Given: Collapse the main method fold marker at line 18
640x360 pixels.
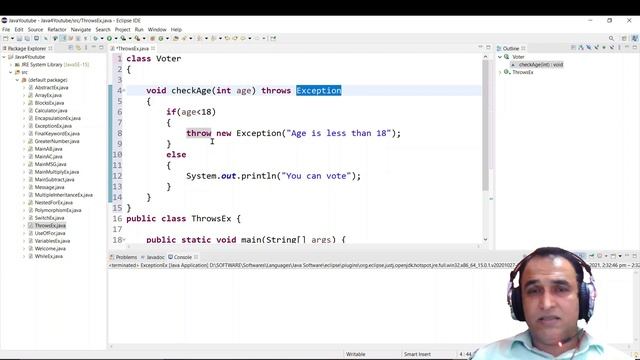Looking at the screenshot, I should tap(124, 240).
